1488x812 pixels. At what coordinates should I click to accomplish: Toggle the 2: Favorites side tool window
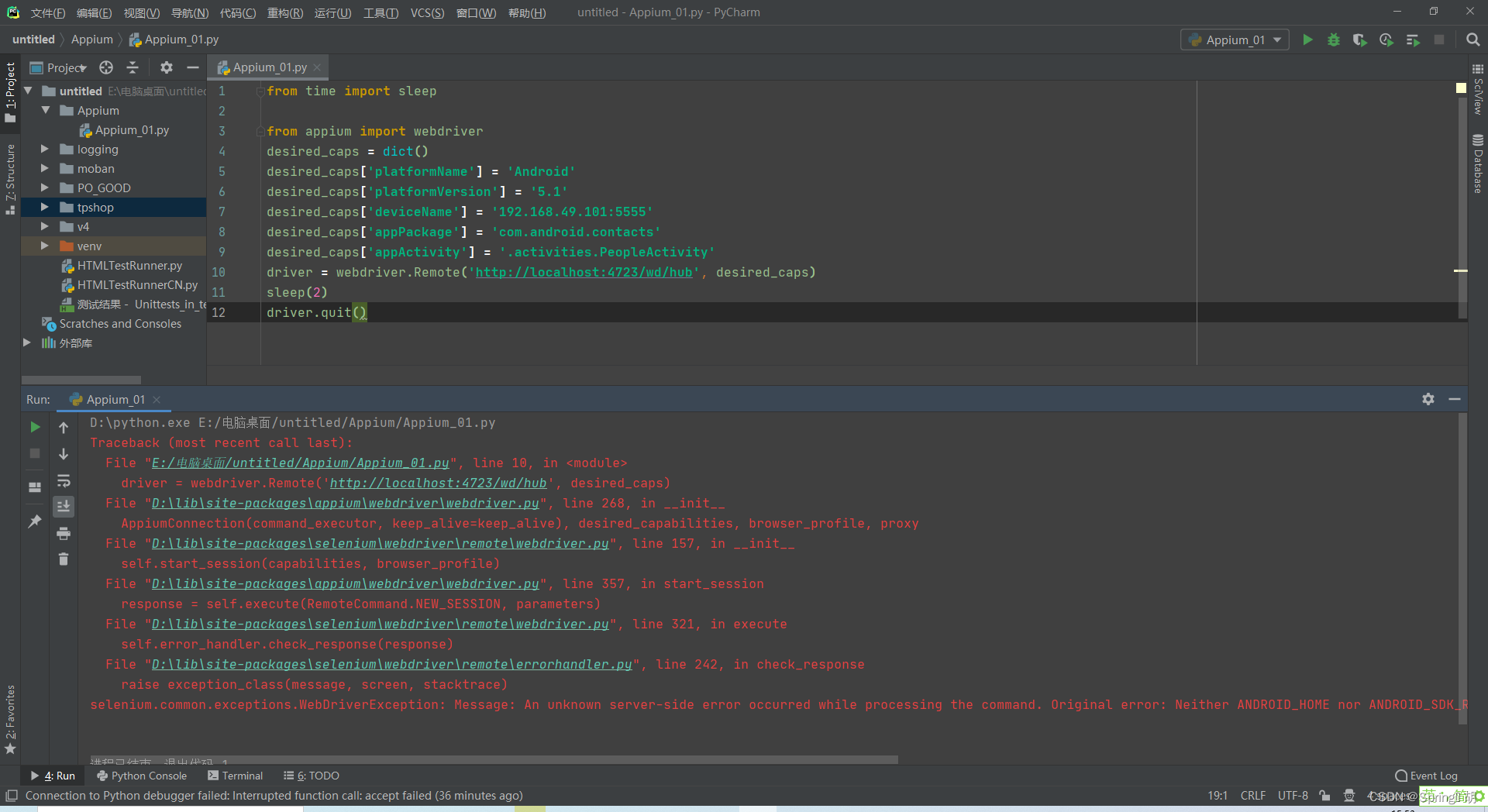[10, 718]
